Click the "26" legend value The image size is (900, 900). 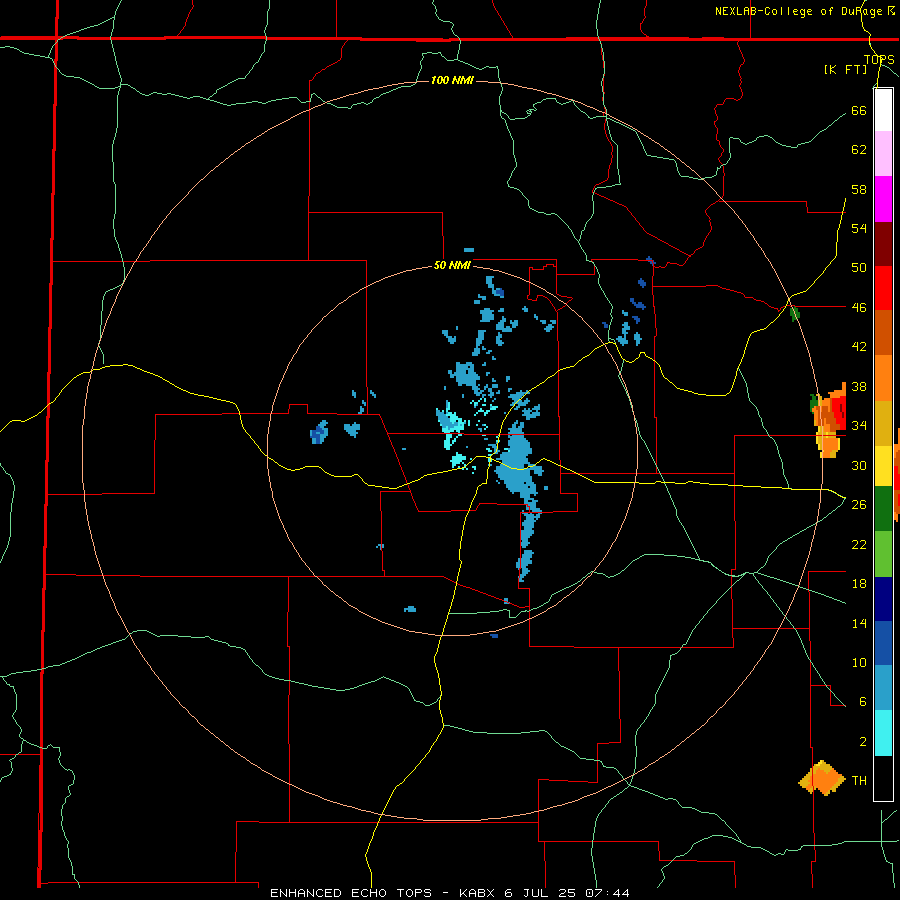859,505
